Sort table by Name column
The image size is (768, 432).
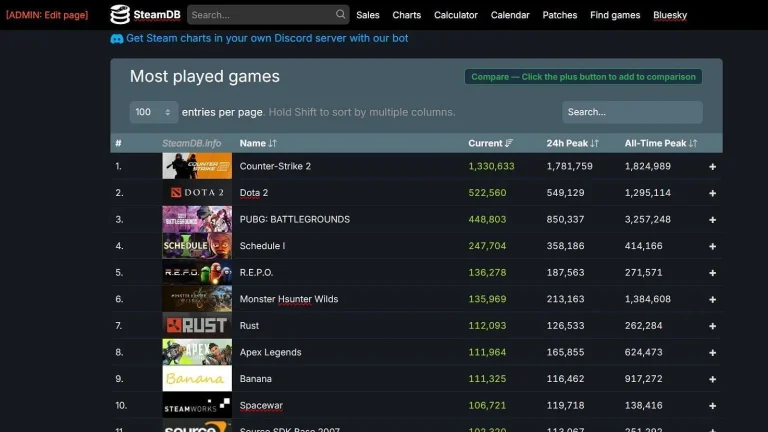click(x=258, y=143)
